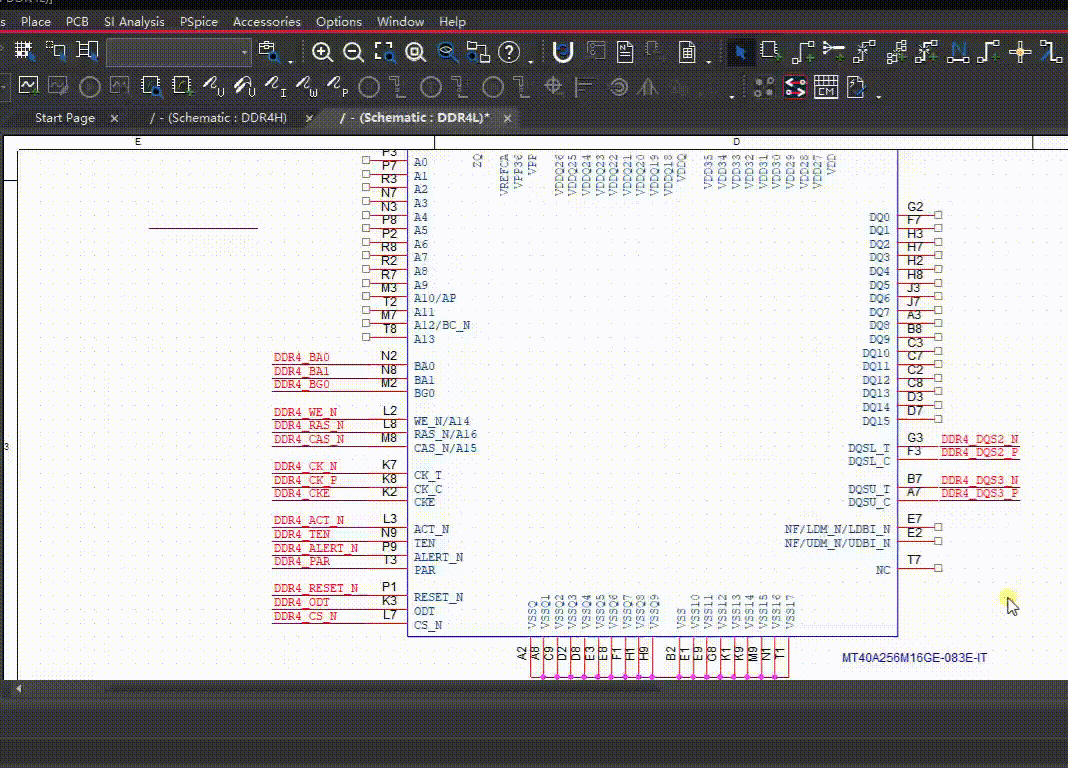Choose the place bus tool

pyautogui.click(x=989, y=52)
